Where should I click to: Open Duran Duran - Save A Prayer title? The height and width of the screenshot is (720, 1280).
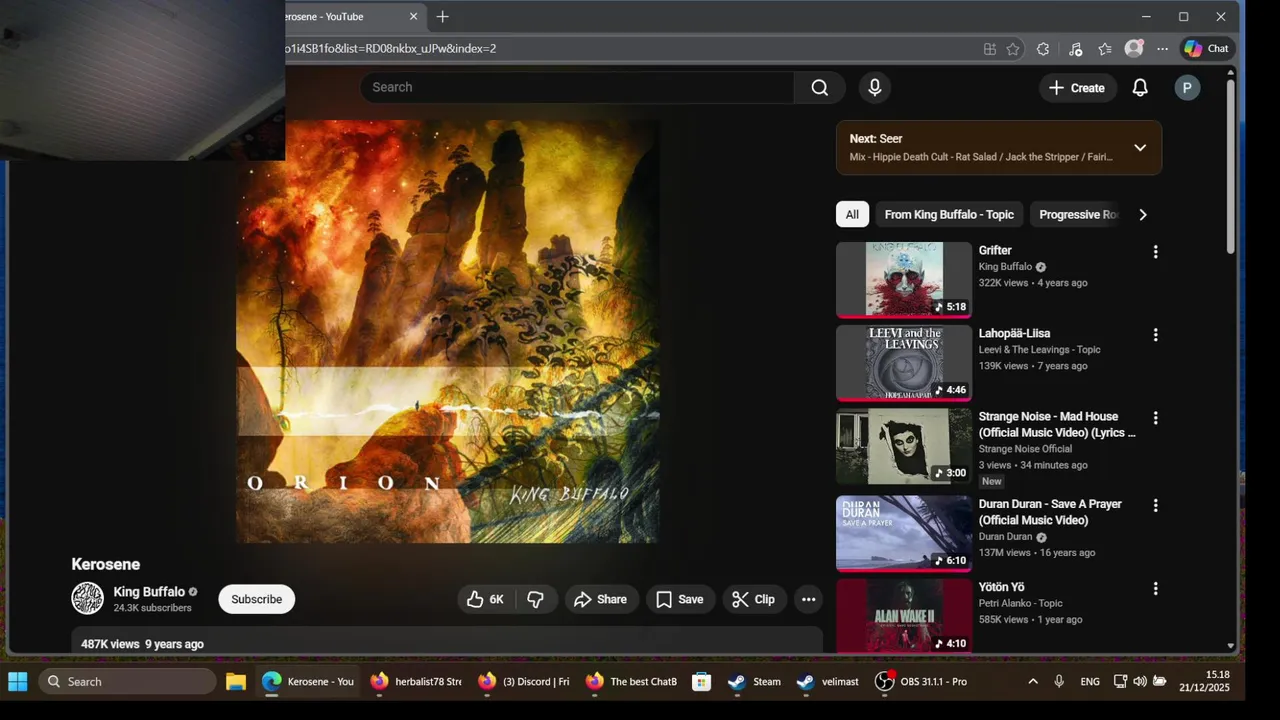[x=1050, y=512]
